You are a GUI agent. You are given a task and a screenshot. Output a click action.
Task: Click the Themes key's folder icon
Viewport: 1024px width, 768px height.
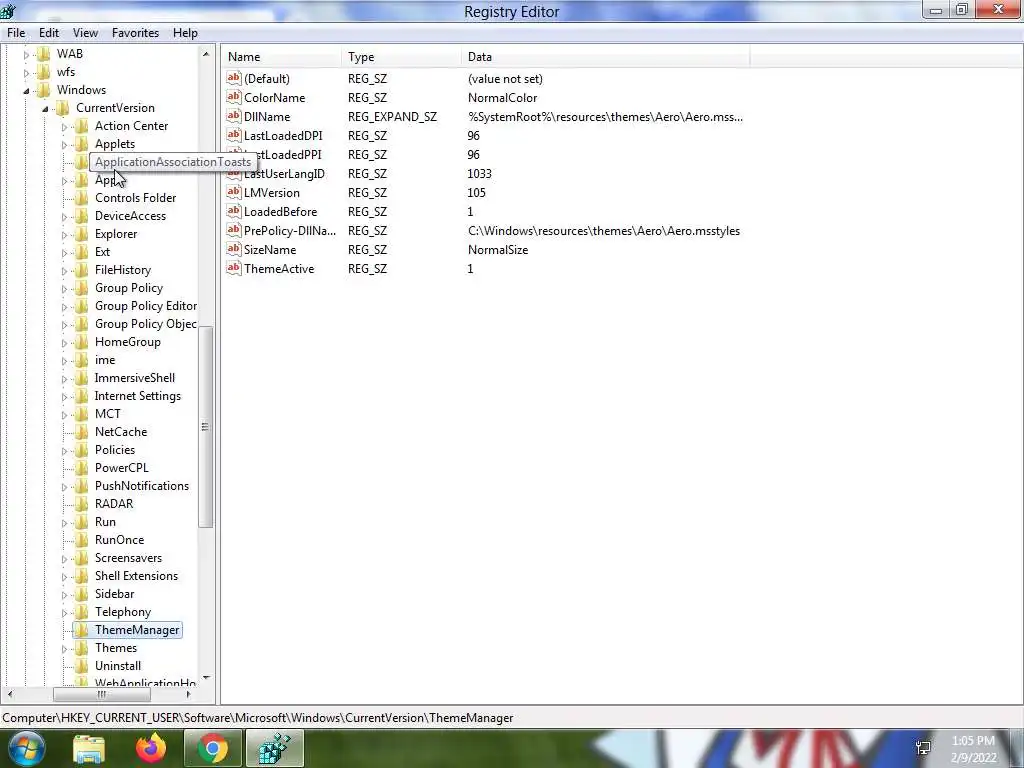(x=81, y=648)
